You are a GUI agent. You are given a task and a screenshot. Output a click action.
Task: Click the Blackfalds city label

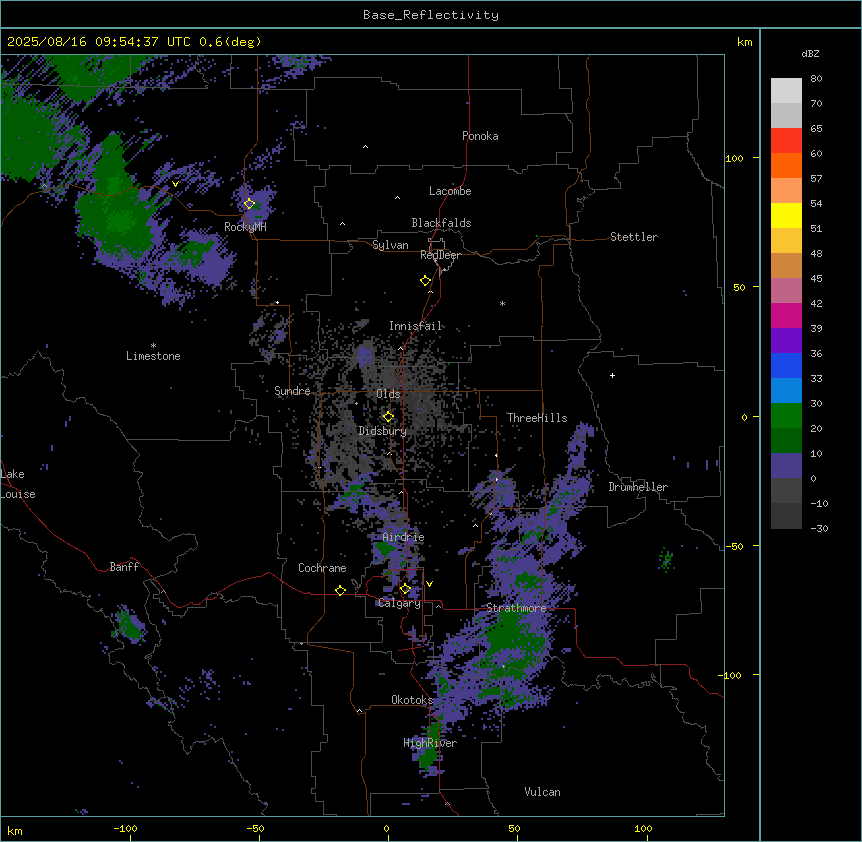(441, 223)
